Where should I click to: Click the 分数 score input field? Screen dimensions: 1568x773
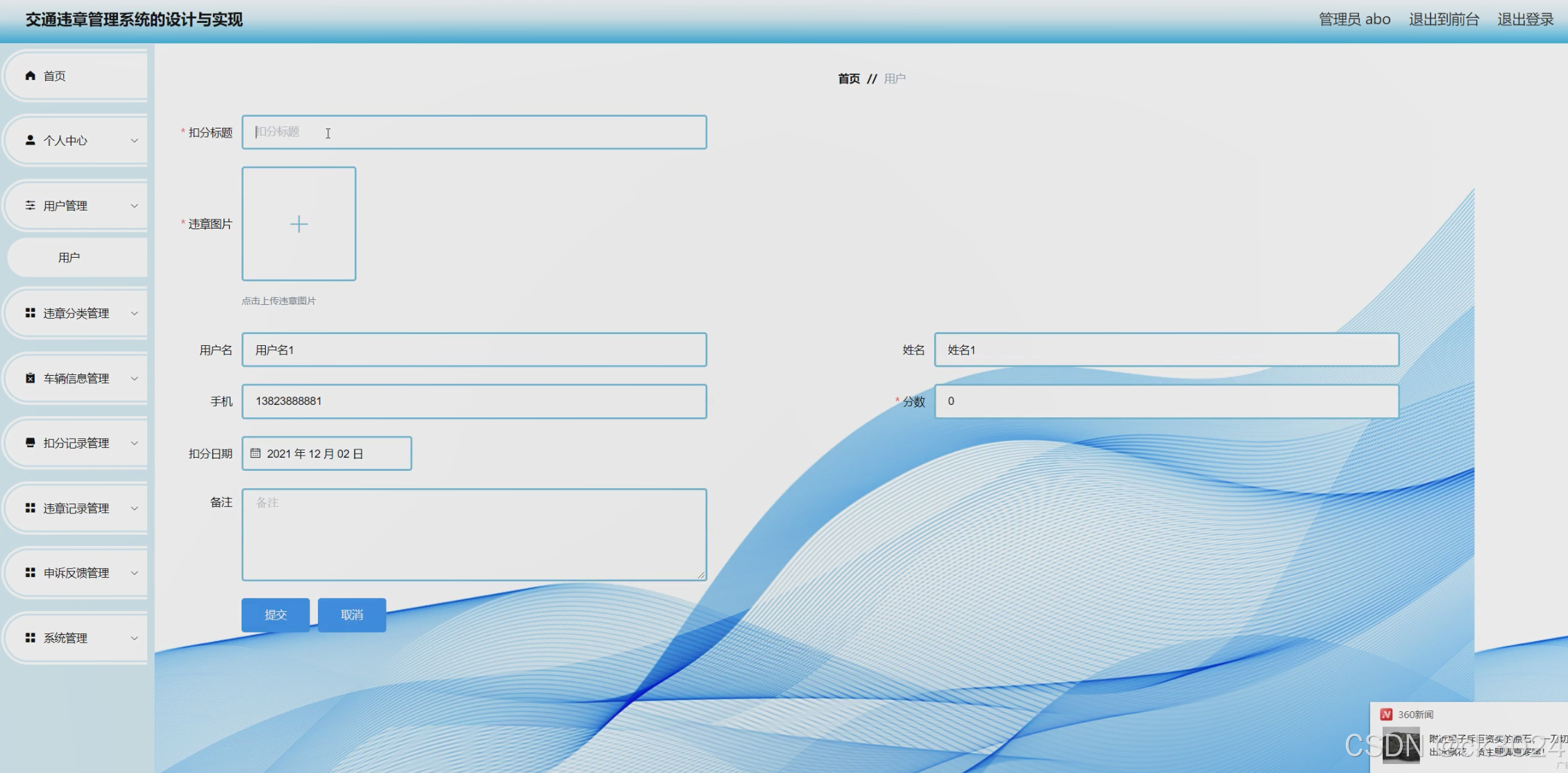[x=1166, y=401]
